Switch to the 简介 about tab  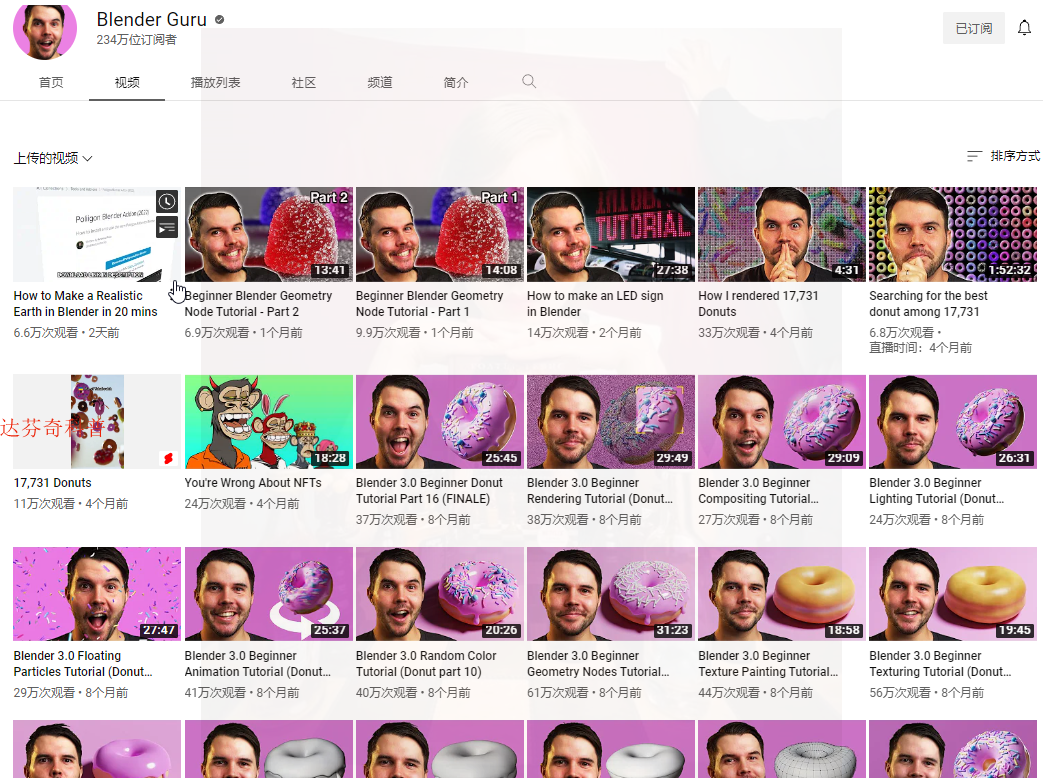[456, 82]
